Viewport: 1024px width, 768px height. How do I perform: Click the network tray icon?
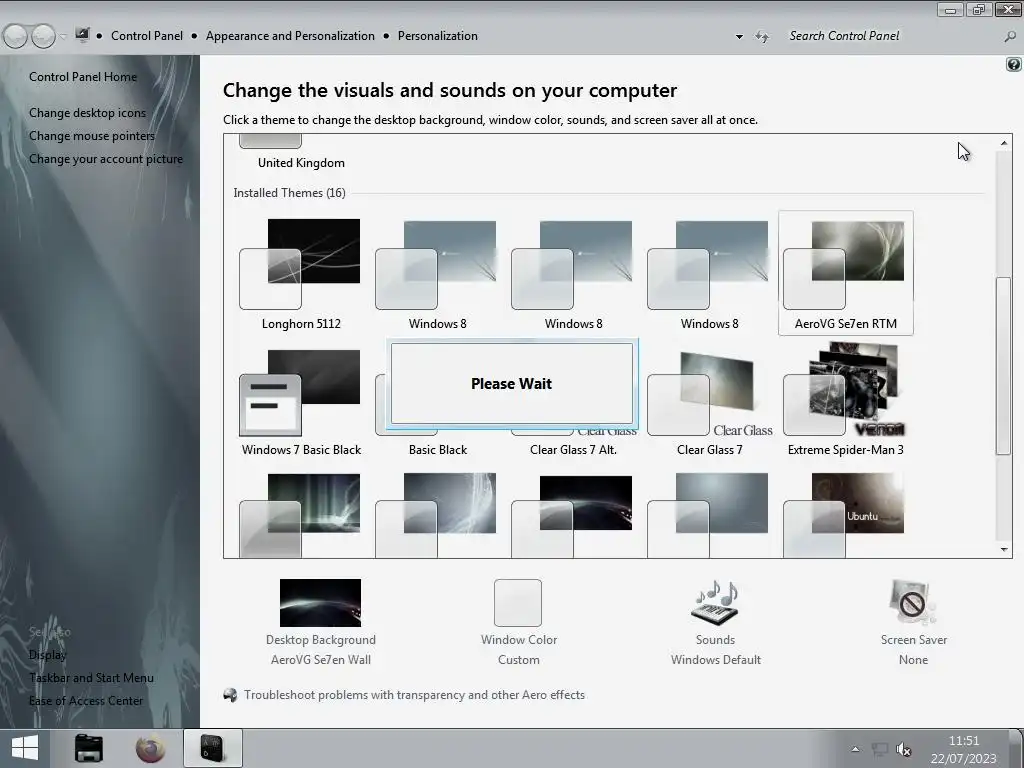tap(880, 749)
